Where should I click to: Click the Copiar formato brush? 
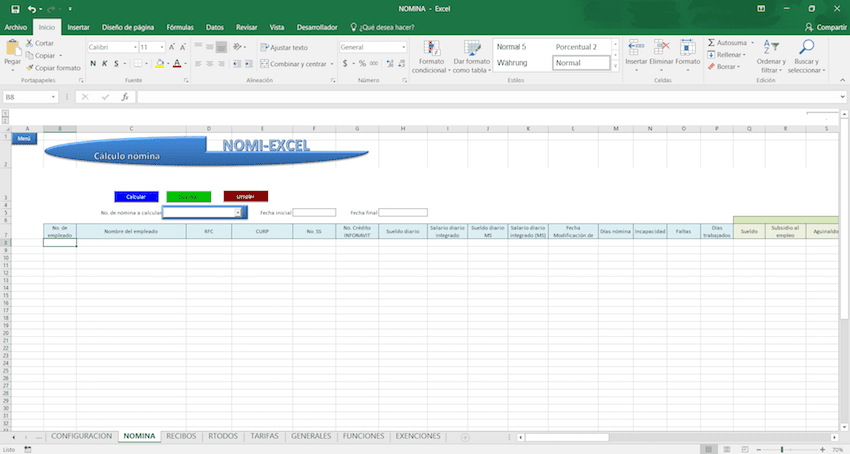click(x=29, y=68)
